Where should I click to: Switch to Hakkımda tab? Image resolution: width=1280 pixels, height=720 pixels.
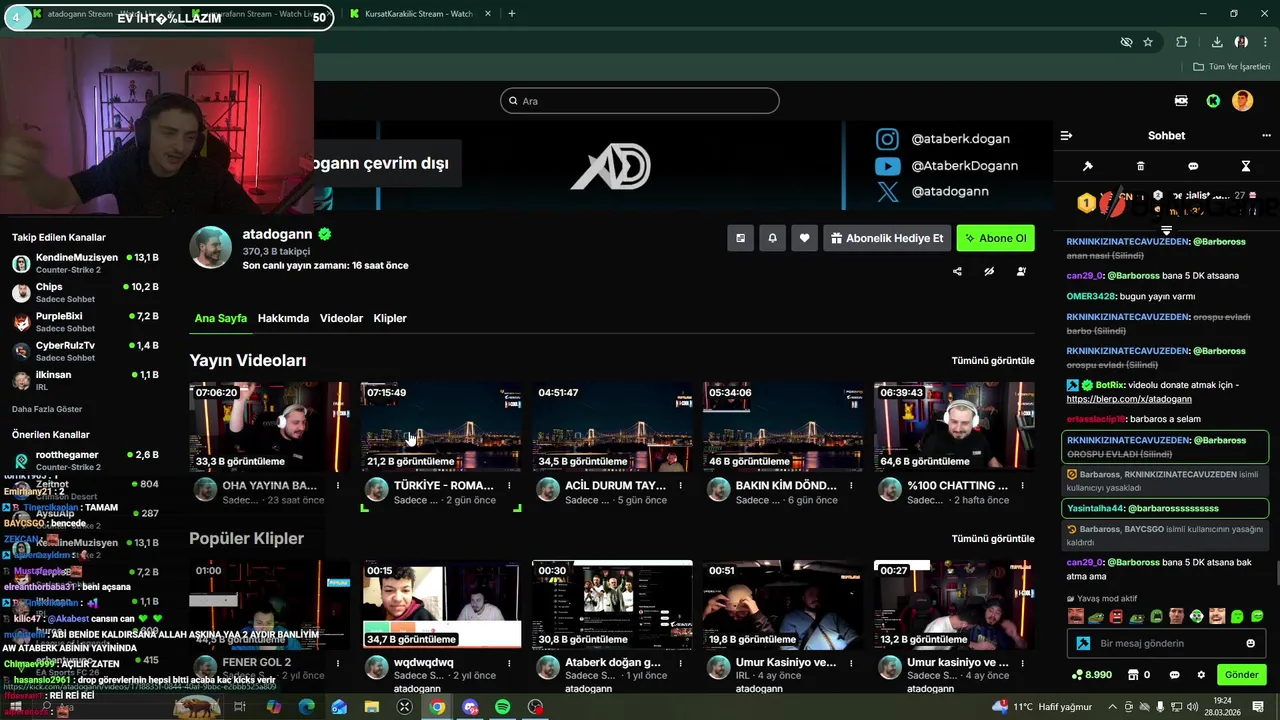[283, 318]
